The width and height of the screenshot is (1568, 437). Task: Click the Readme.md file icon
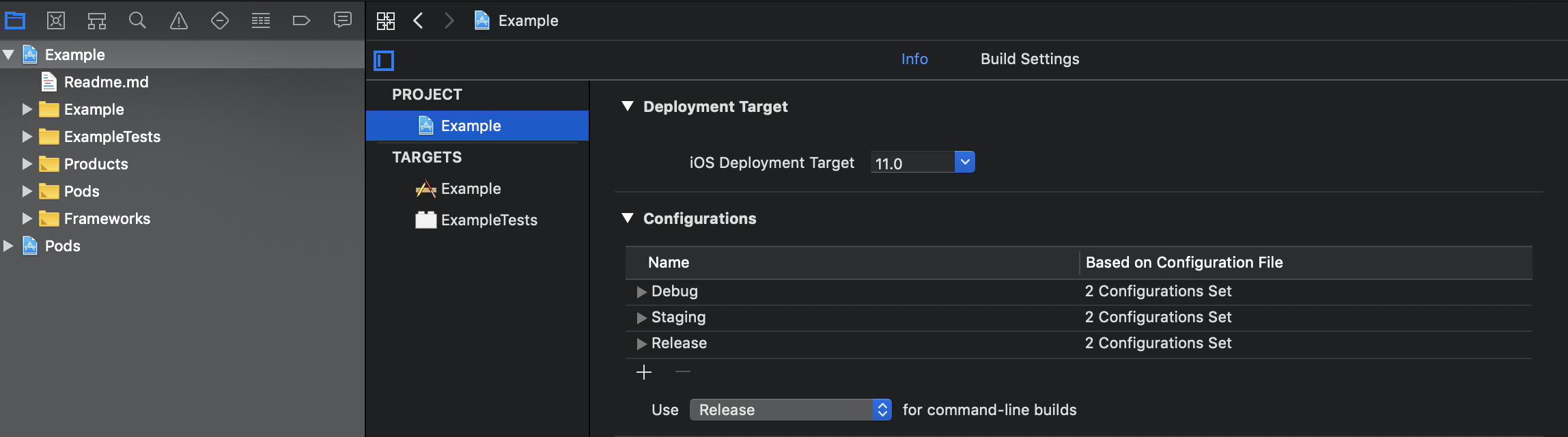(49, 82)
